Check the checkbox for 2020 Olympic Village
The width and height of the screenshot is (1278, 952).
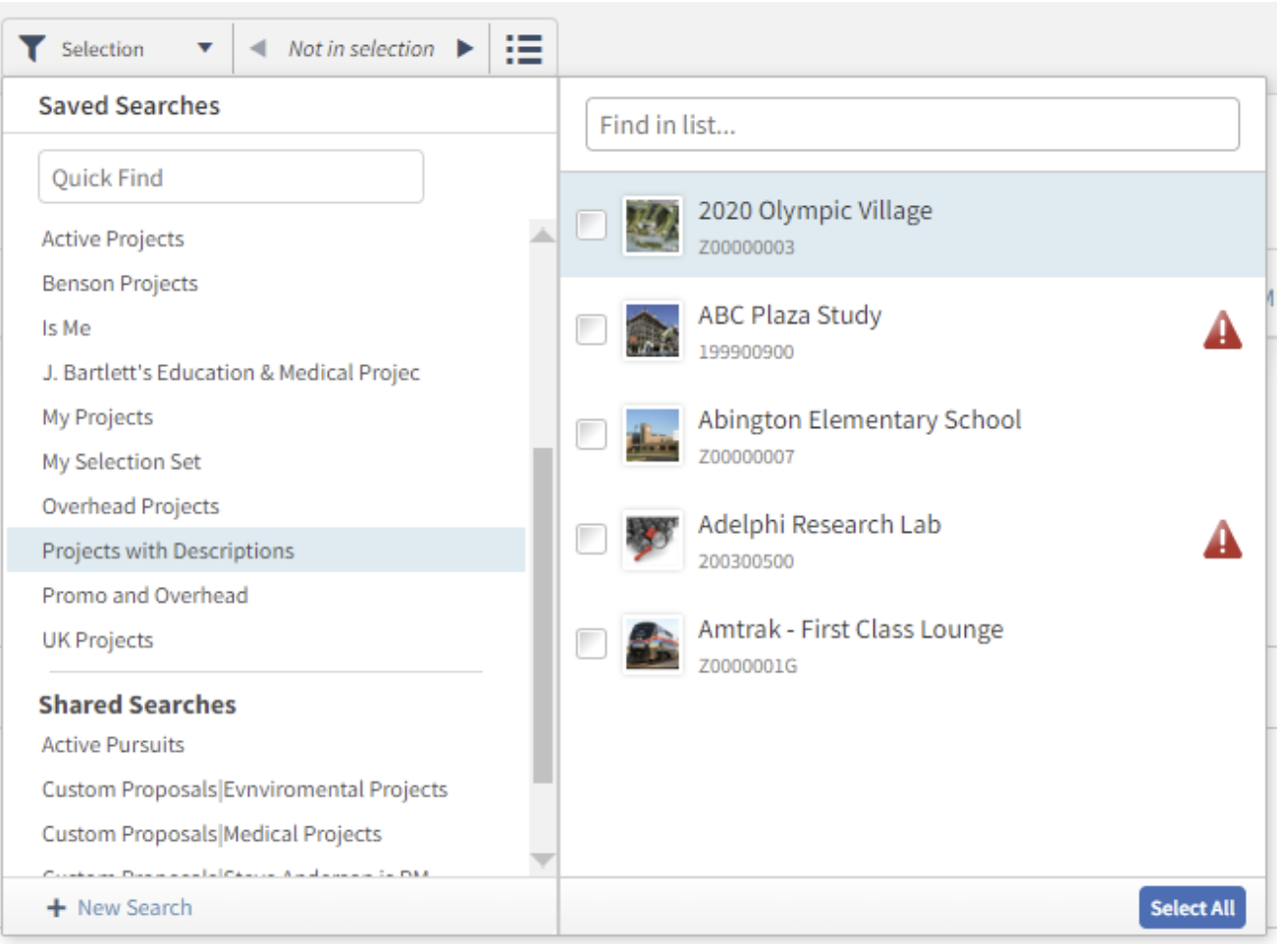point(591,227)
